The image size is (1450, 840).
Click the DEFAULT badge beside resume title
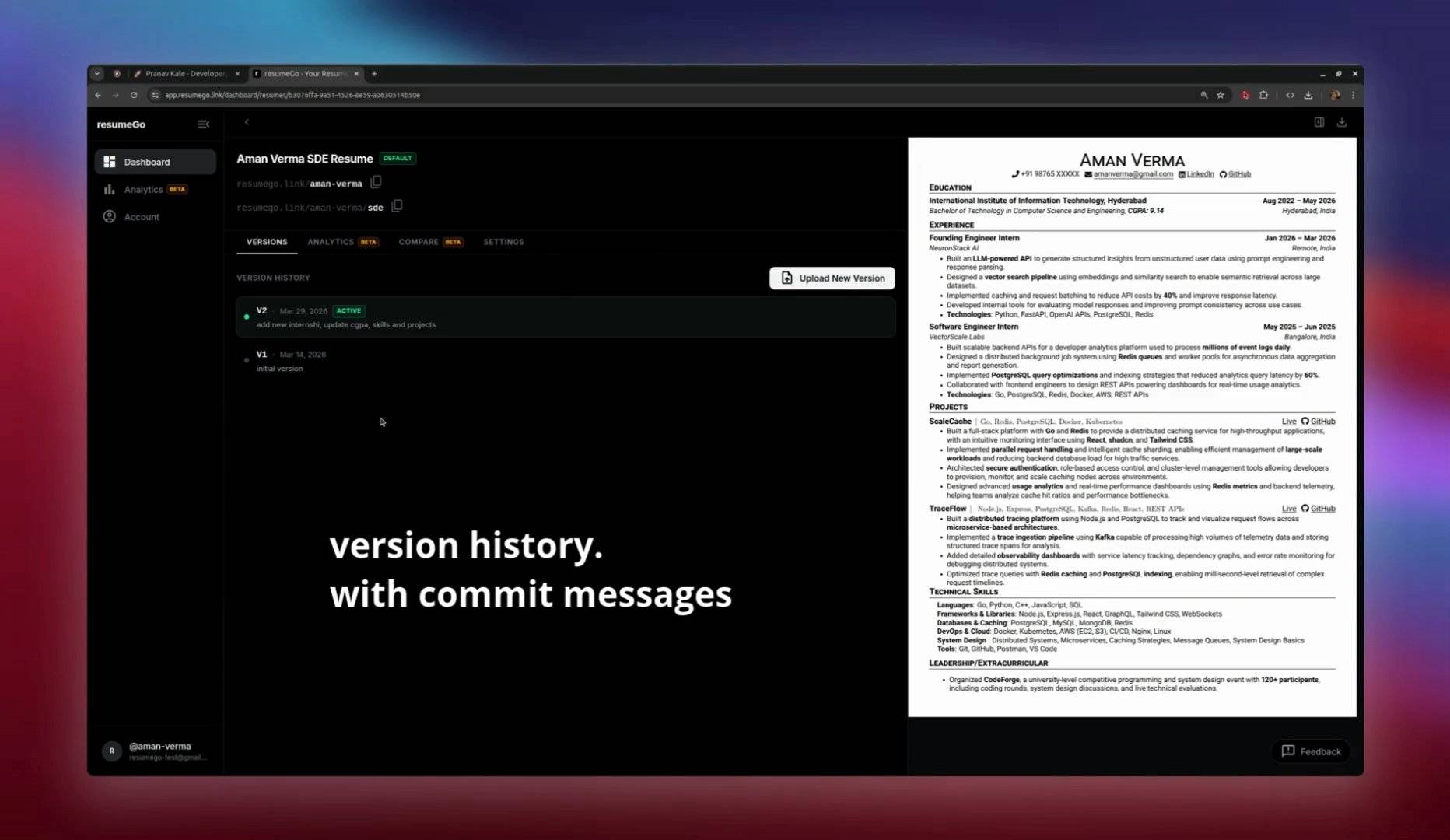pyautogui.click(x=398, y=158)
